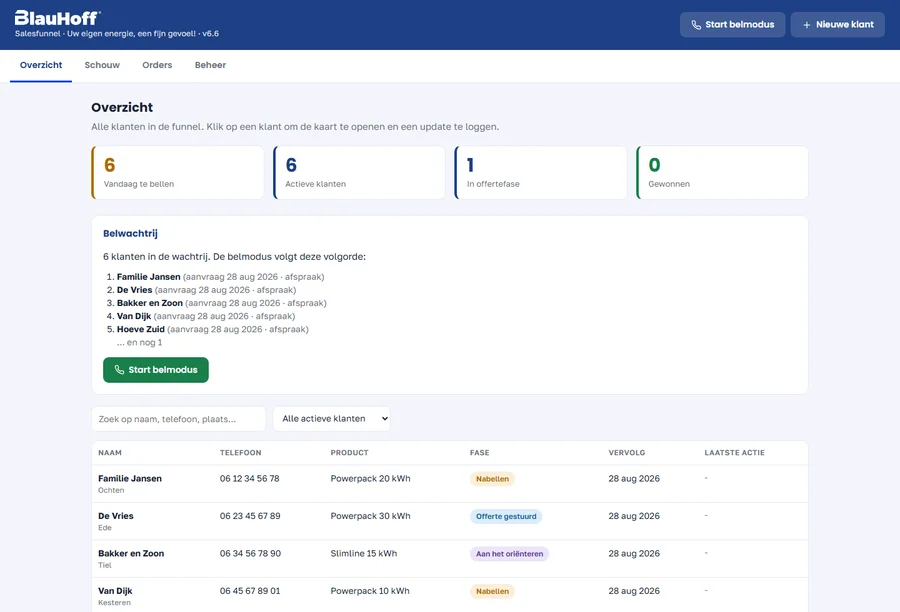Click the LAATSTE ACTIE column header
Viewport: 900px width, 612px height.
(x=735, y=452)
